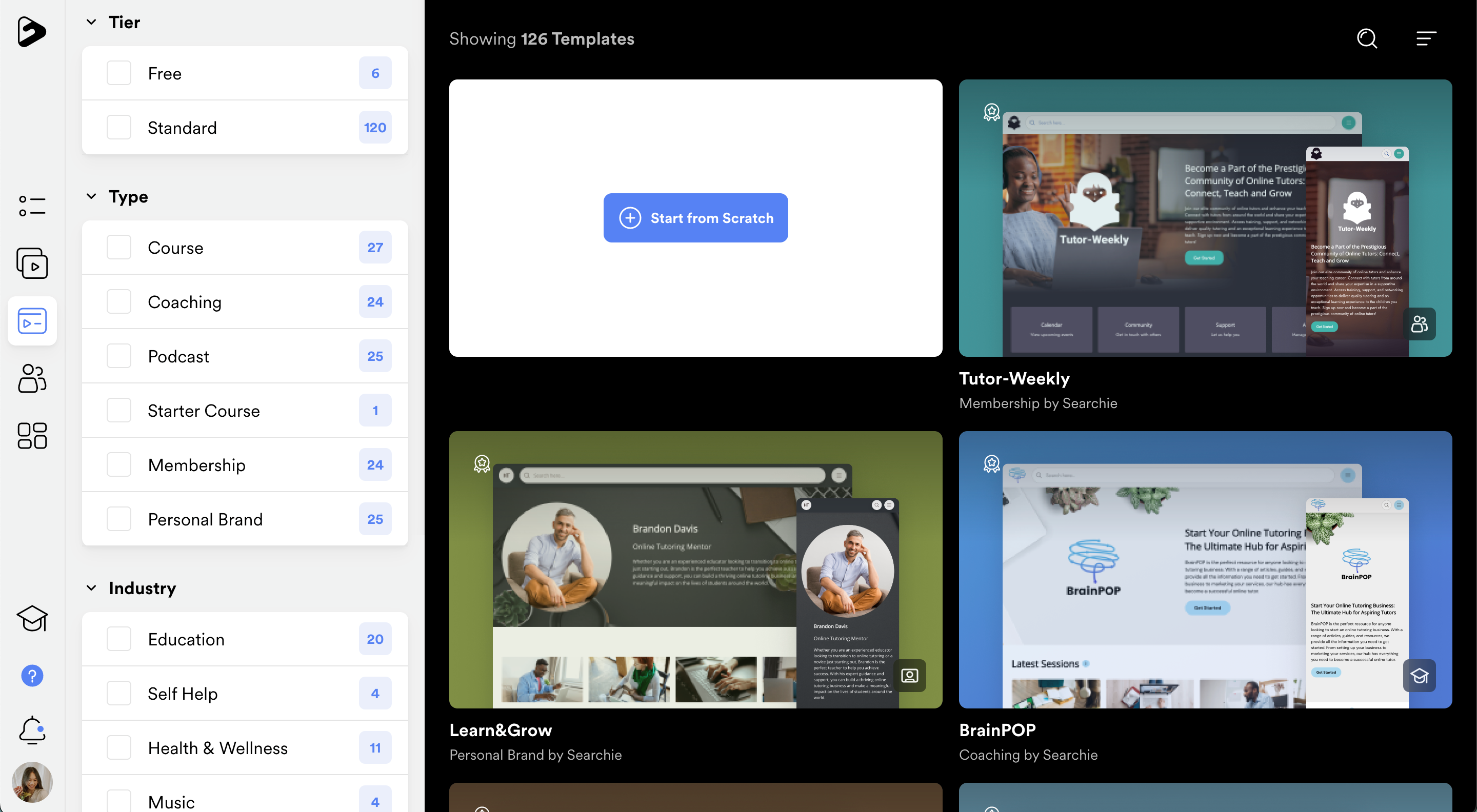1477x812 pixels.
Task: Tick the Education industry checkbox
Action: tap(118, 639)
